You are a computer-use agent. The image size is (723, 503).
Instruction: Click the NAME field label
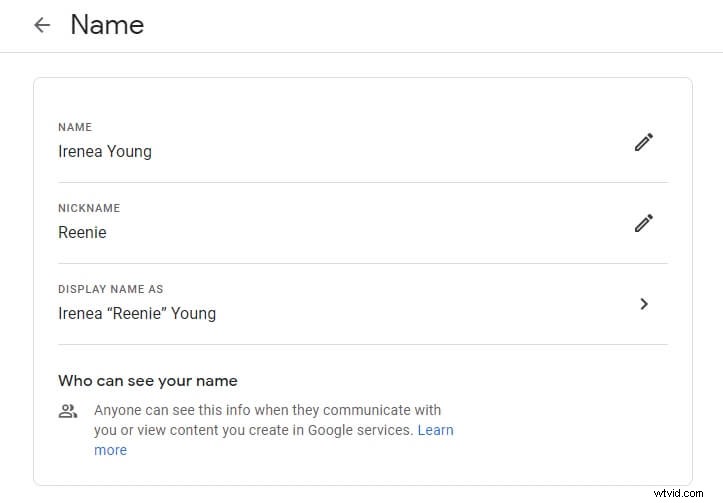75,127
